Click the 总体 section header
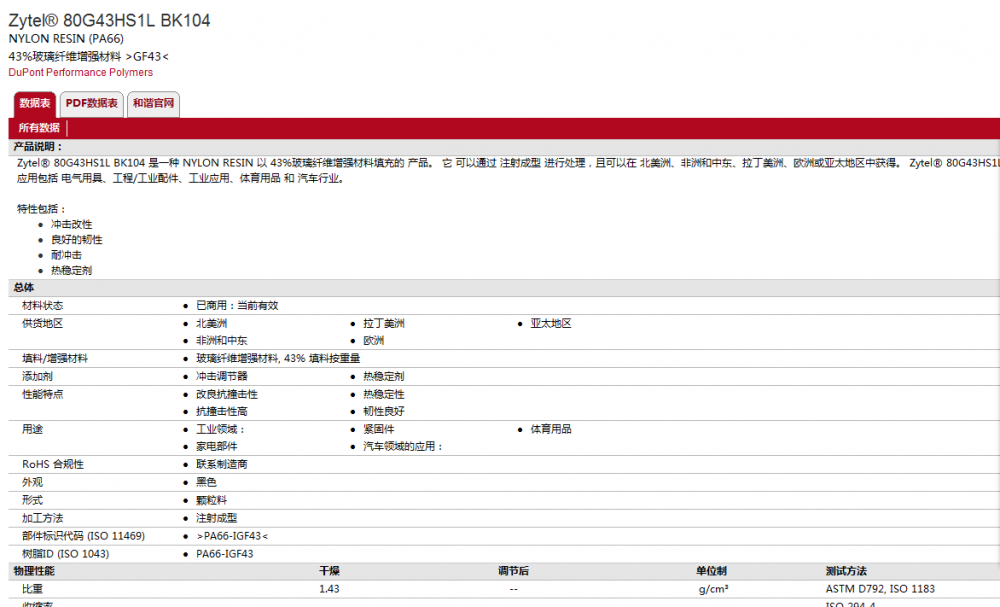 coord(24,288)
